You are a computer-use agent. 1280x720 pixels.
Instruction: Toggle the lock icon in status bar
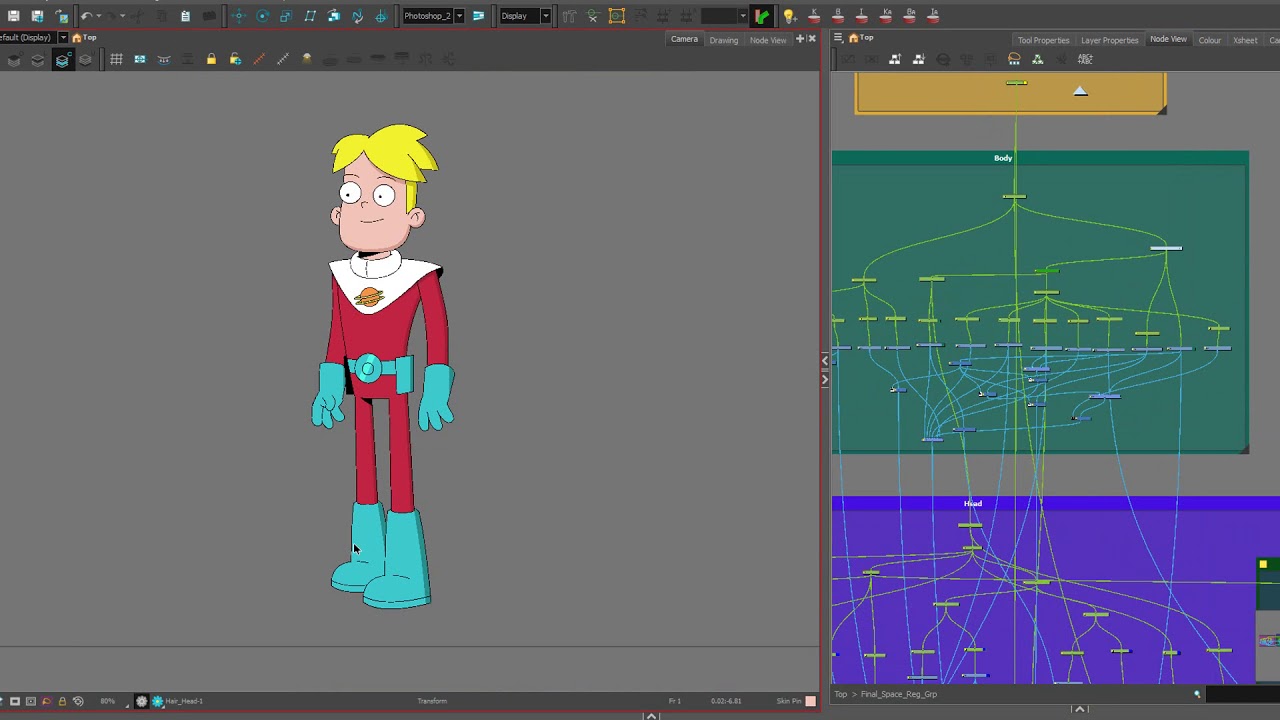click(x=62, y=701)
